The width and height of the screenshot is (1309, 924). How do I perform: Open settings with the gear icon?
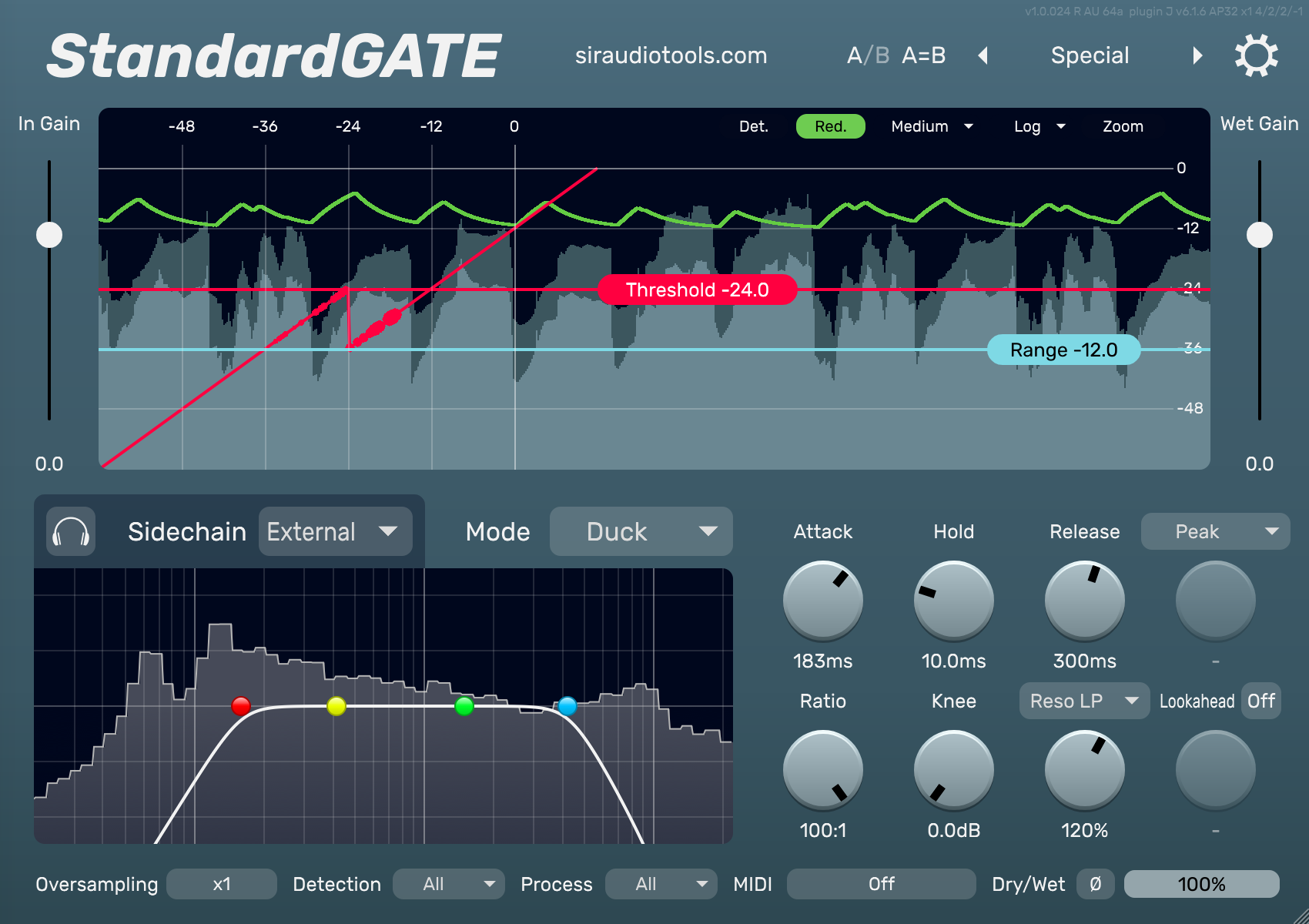coord(1256,55)
